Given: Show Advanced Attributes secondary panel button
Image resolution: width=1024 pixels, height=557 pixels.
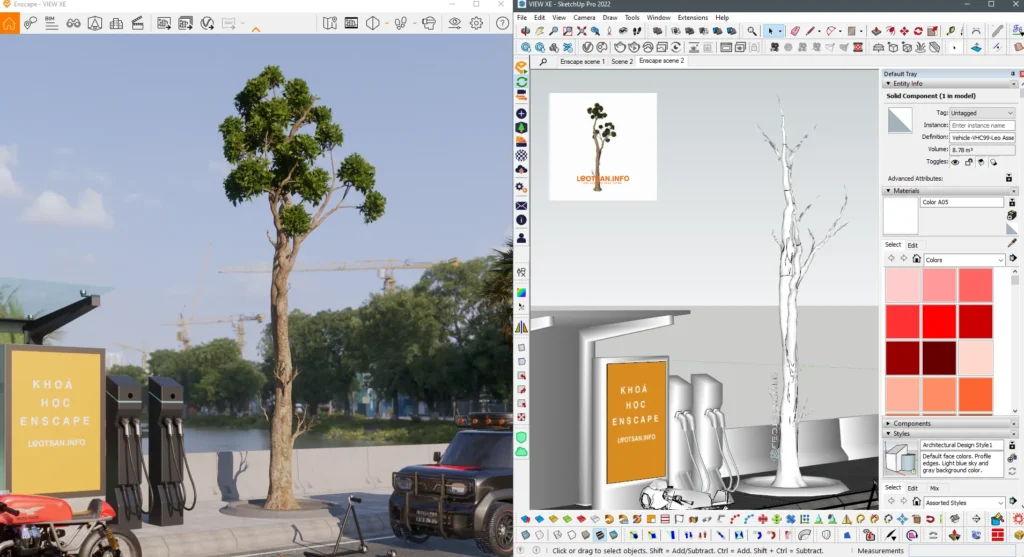Looking at the screenshot, I should (x=1009, y=178).
